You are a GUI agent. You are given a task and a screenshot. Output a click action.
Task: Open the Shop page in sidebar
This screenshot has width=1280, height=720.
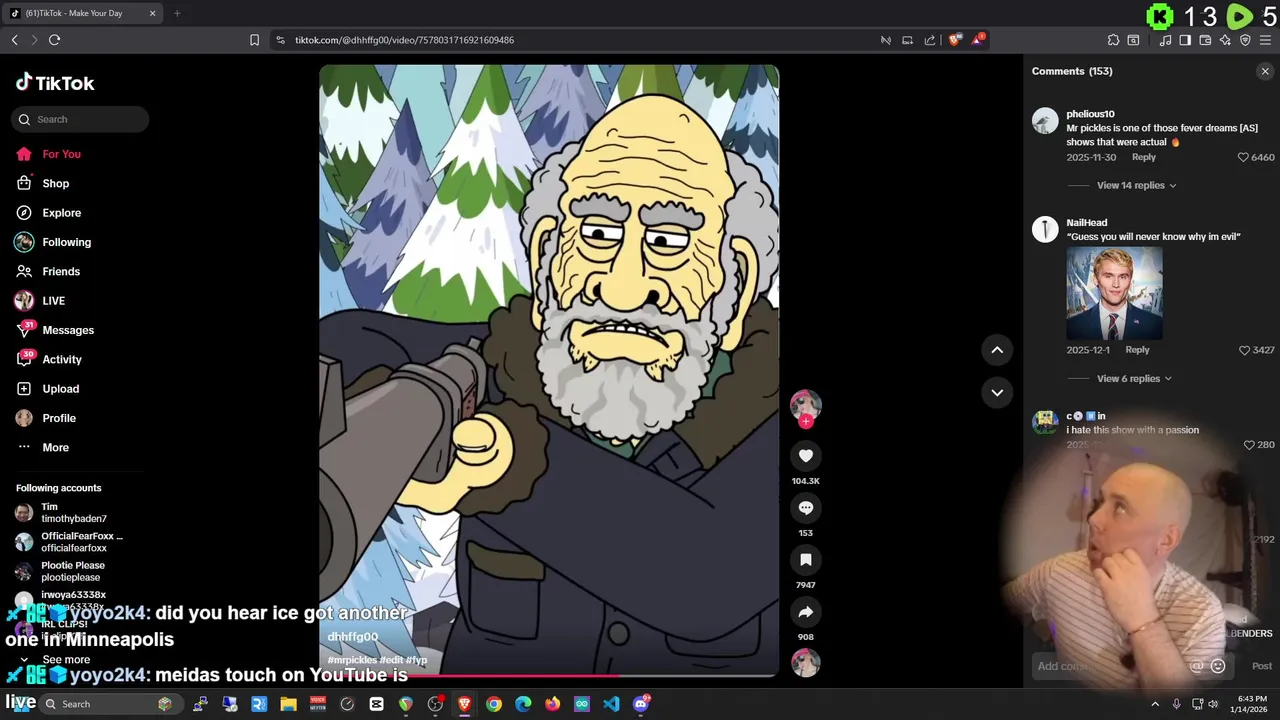[x=55, y=183]
